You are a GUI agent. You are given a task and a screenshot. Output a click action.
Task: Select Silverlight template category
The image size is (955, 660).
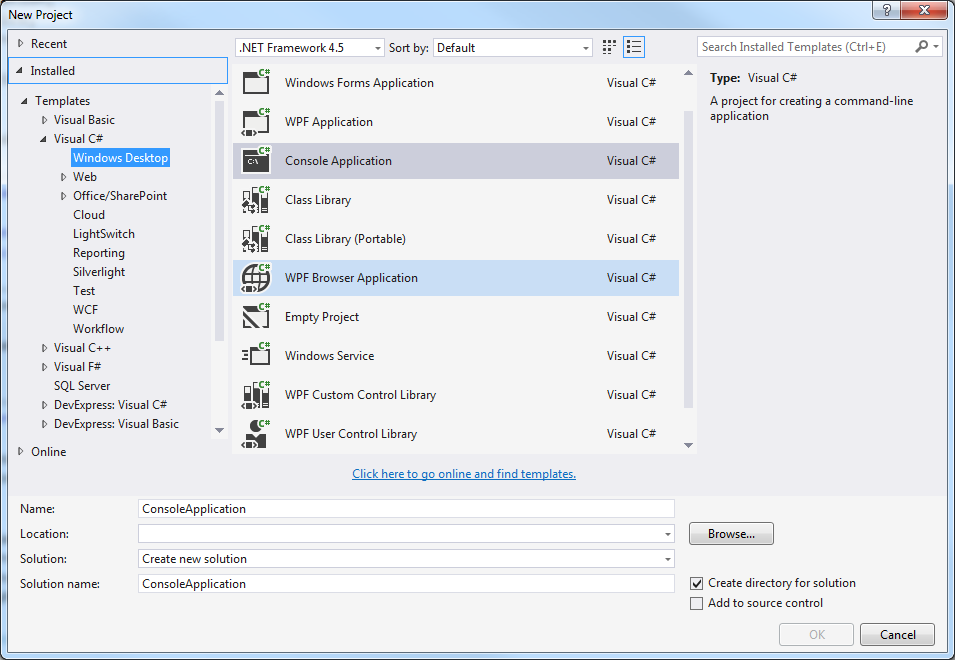(x=99, y=272)
